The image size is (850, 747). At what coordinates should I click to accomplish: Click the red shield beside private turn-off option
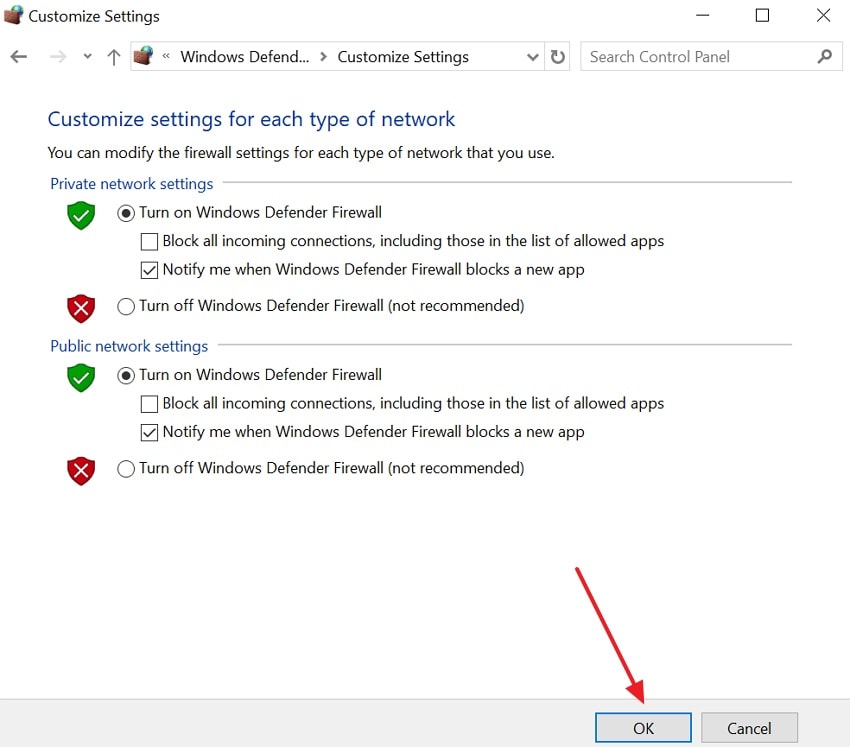point(80,309)
